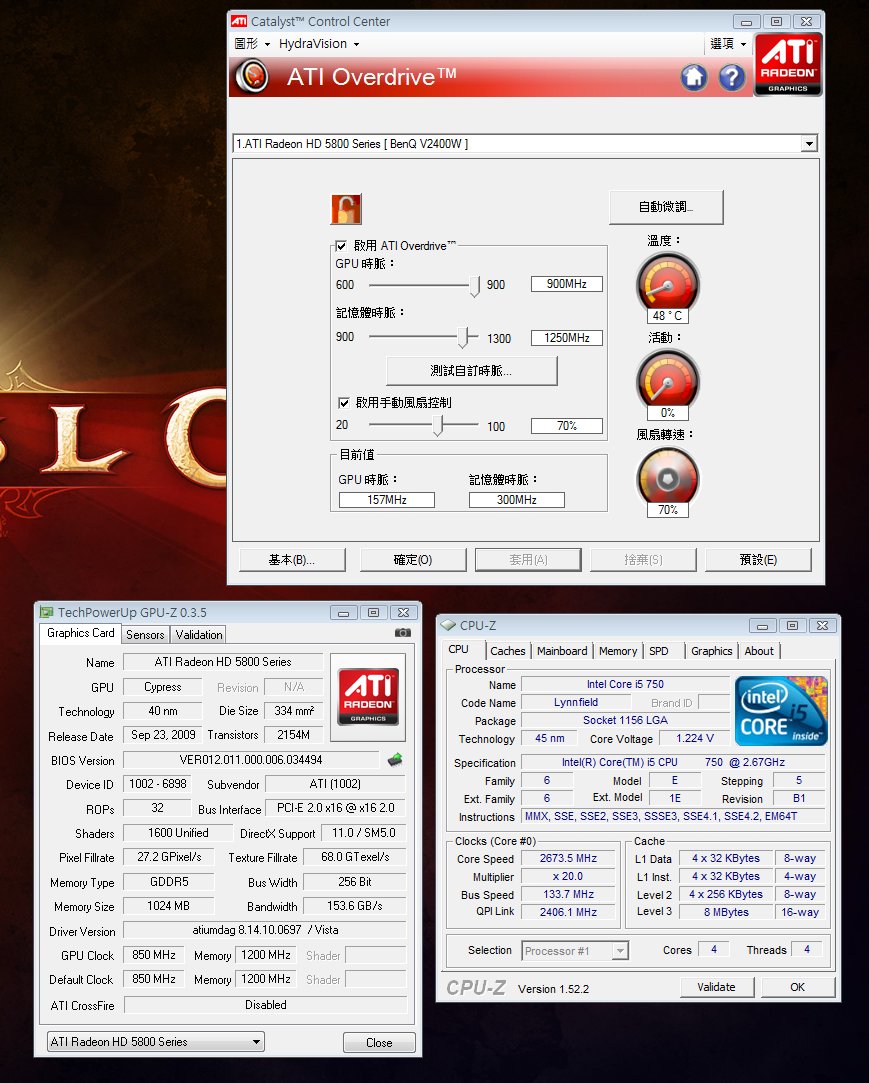Screen dimensions: 869x1083
Task: Select GPU-Z Graphics Card tab
Action: [80, 633]
